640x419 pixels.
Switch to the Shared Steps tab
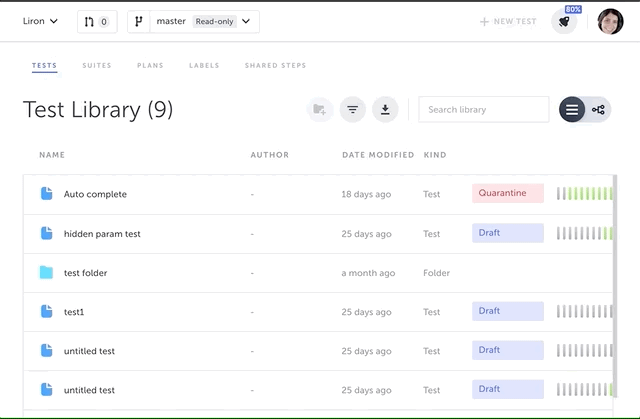[276, 65]
